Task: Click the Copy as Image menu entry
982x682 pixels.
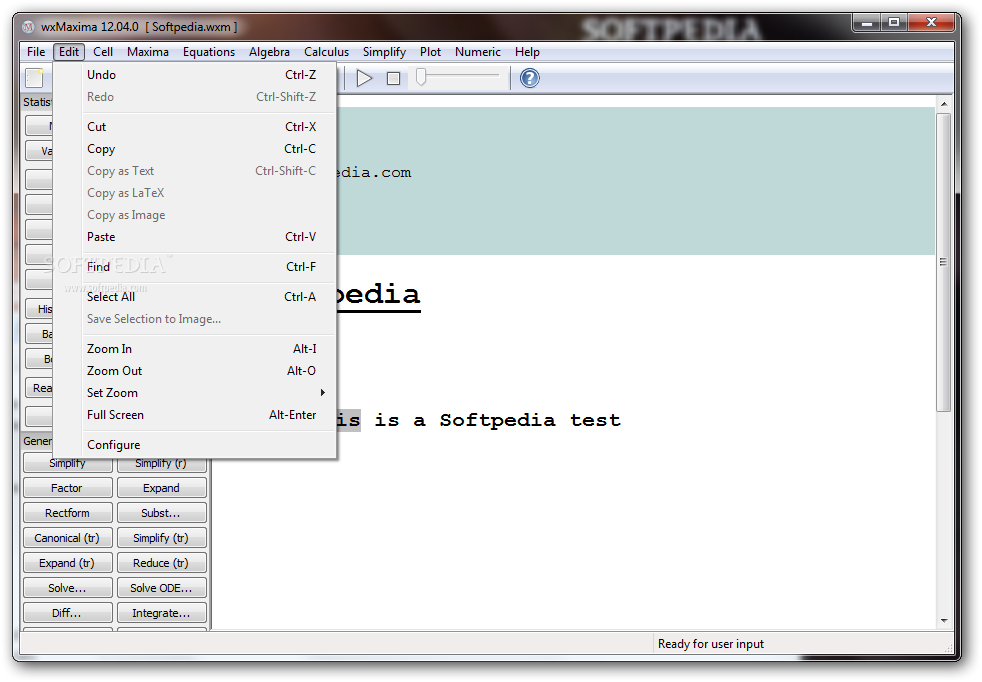Action: (x=195, y=215)
